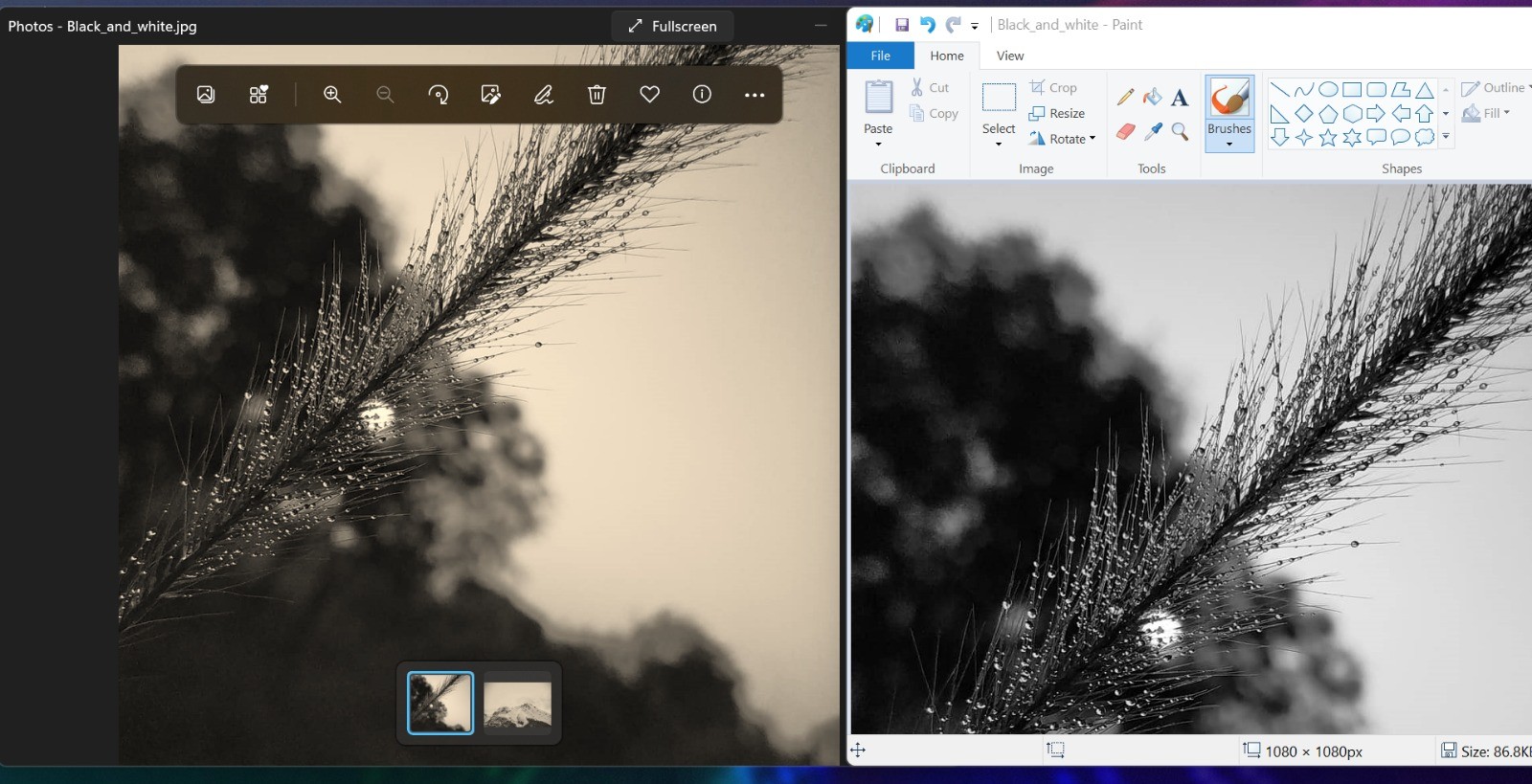Viewport: 1532px width, 784px height.
Task: Open Customize Quick Access Toolbar dropdown
Action: (x=975, y=26)
